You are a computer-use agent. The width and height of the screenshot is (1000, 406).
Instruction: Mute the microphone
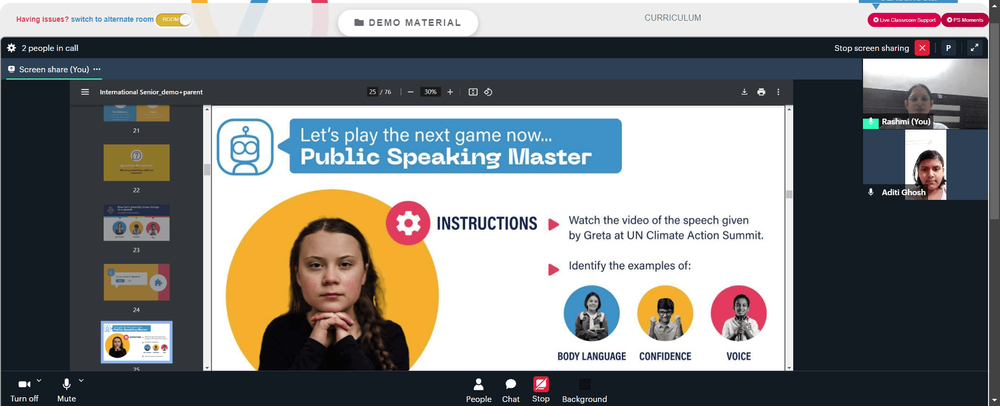coord(66,390)
